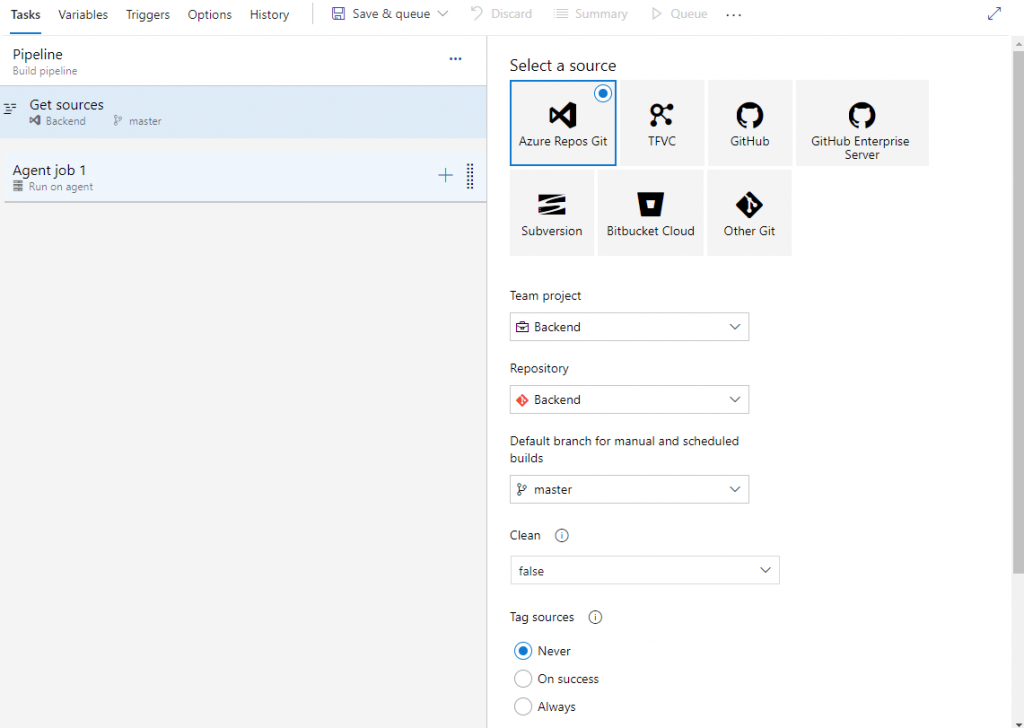Choose the TFVC source tile
The width and height of the screenshot is (1024, 728).
click(x=662, y=123)
